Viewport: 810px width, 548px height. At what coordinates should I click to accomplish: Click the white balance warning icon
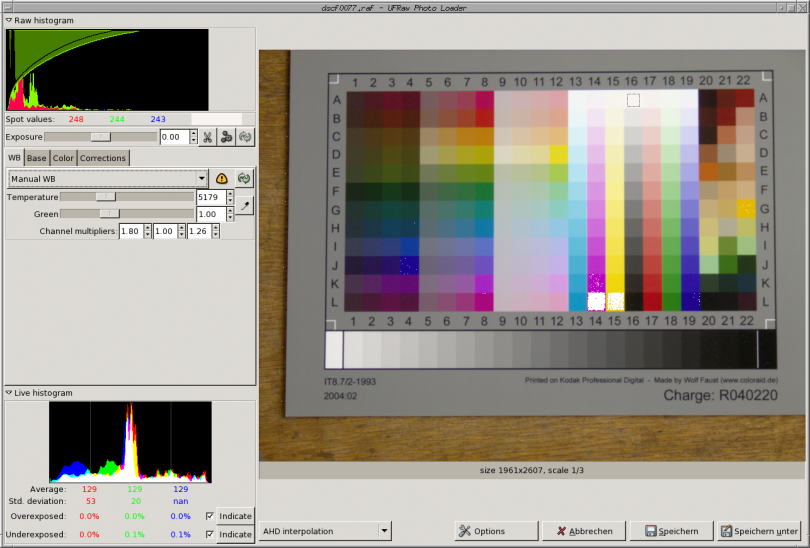pyautogui.click(x=222, y=178)
